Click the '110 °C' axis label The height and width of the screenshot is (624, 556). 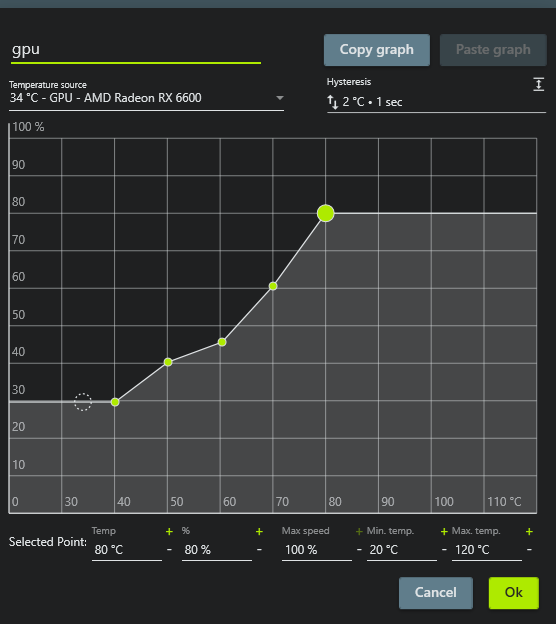point(504,502)
